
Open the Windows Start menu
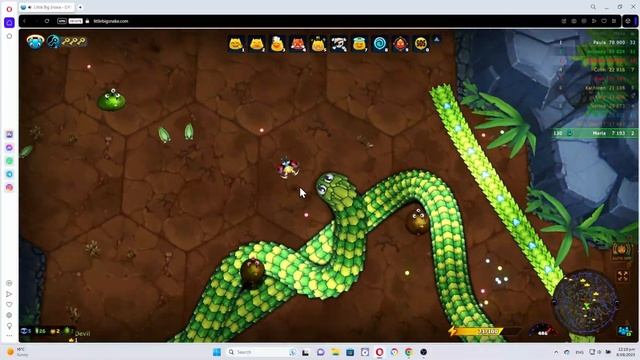point(217,352)
